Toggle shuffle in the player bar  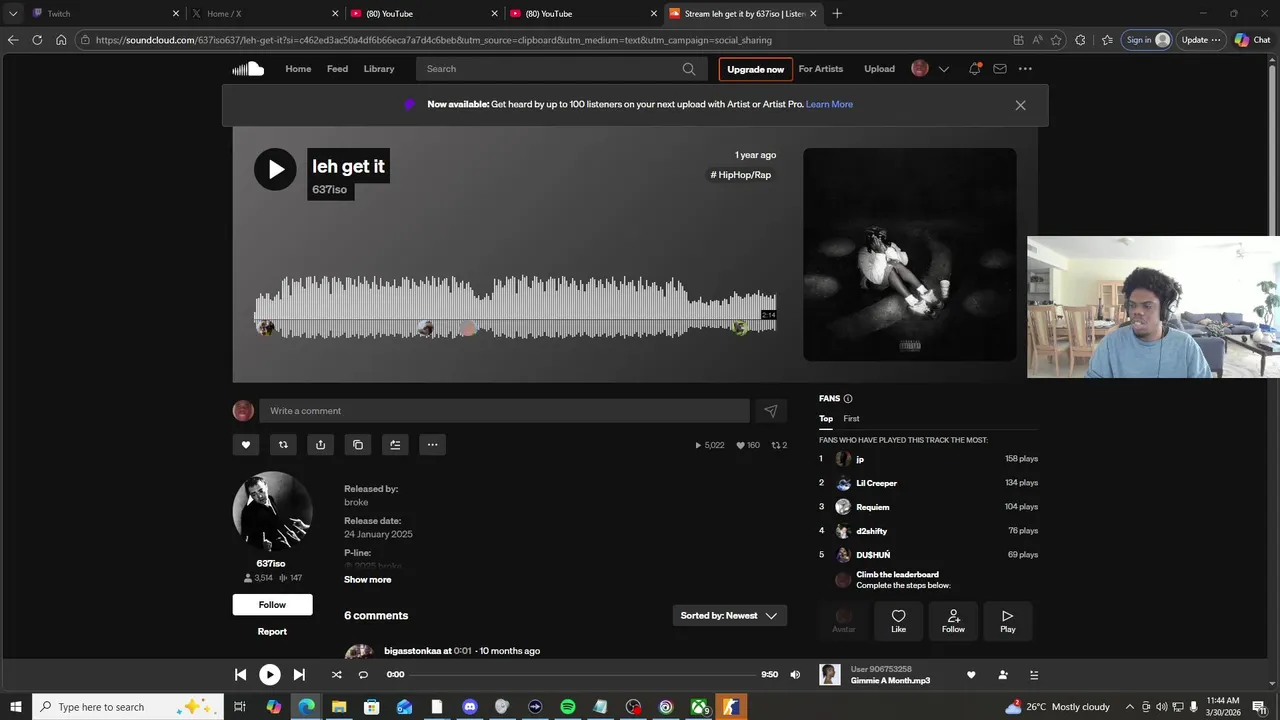[x=337, y=675]
